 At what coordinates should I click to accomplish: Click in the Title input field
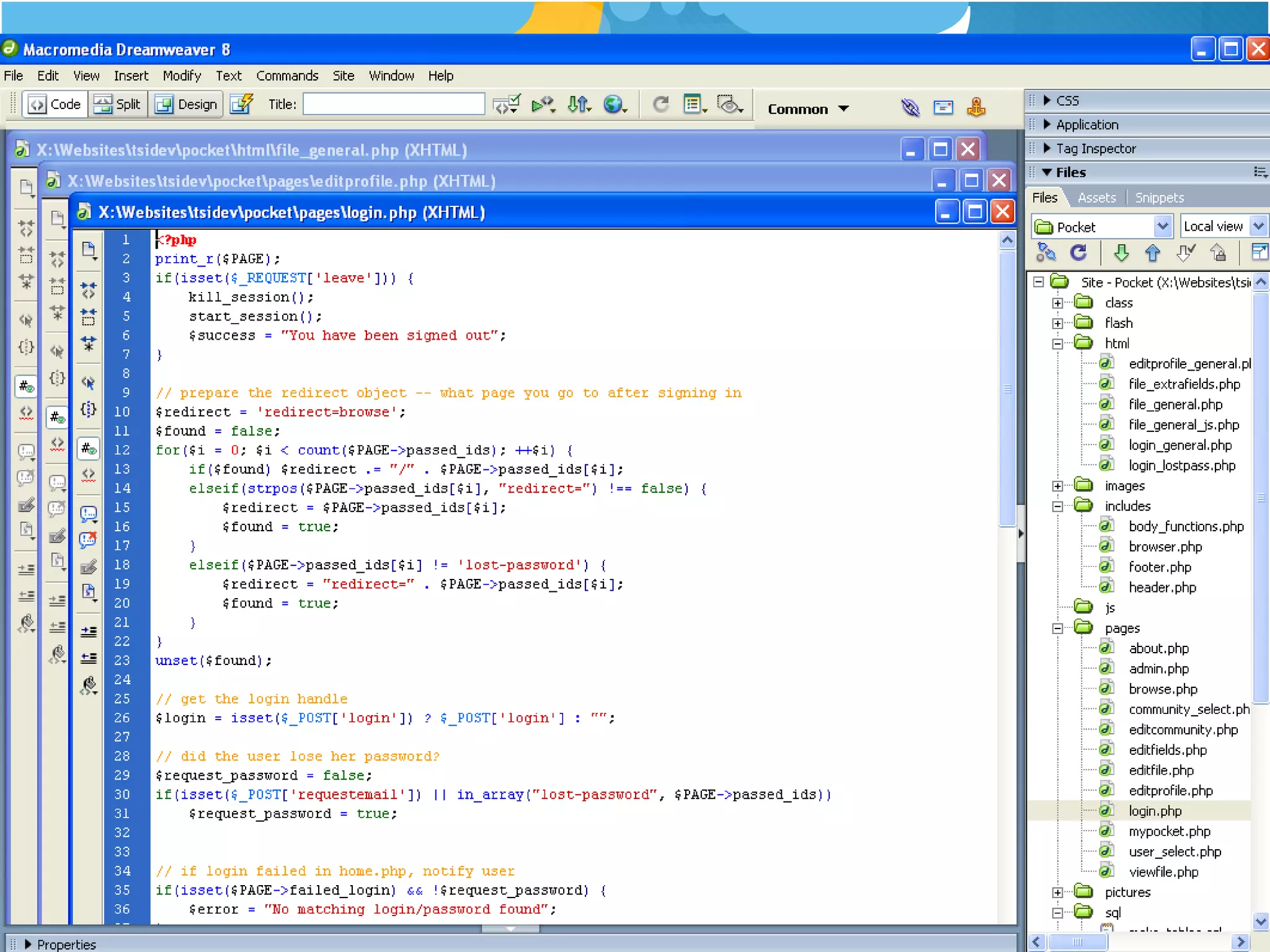click(x=394, y=104)
